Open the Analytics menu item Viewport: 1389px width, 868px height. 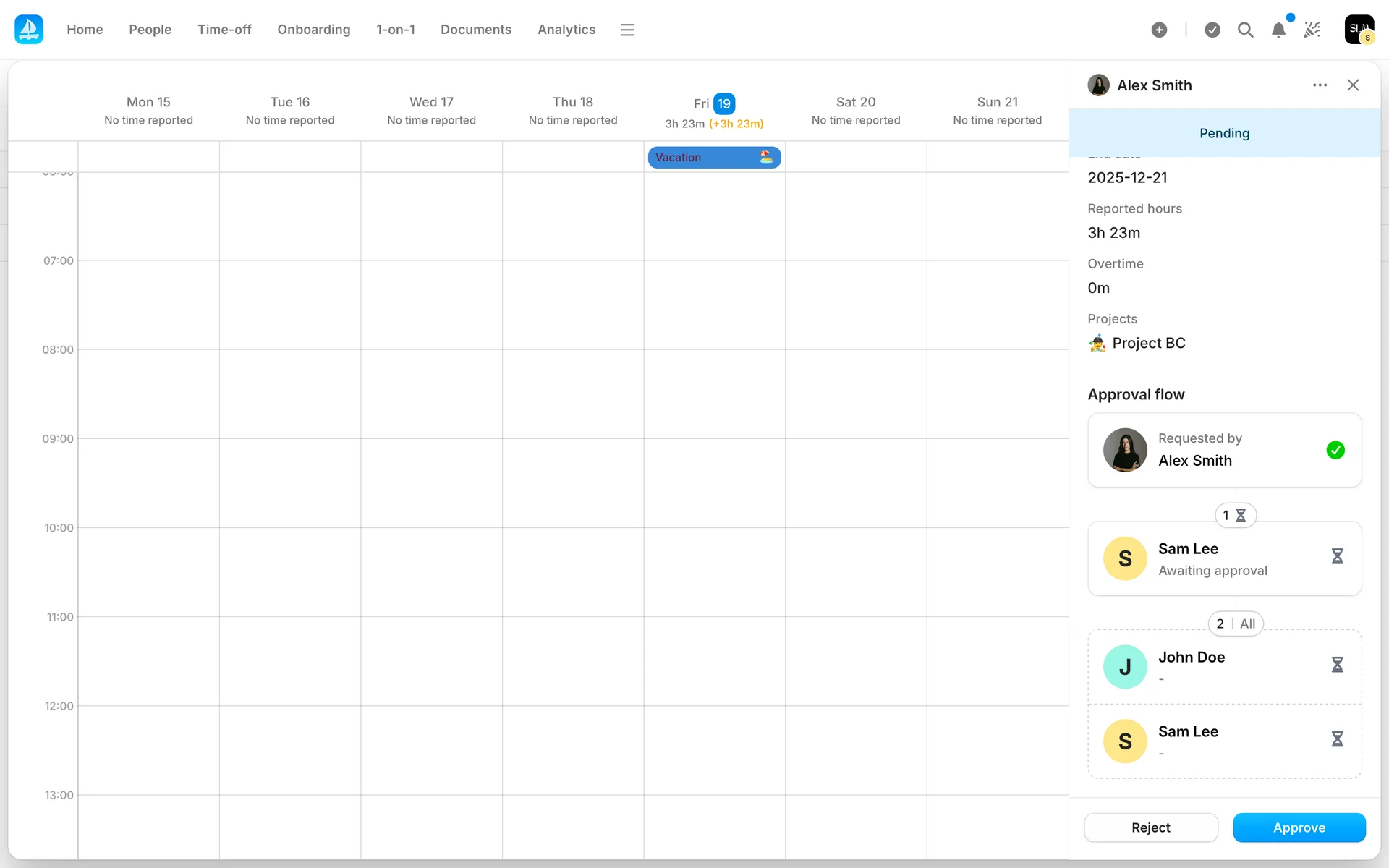coord(566,30)
